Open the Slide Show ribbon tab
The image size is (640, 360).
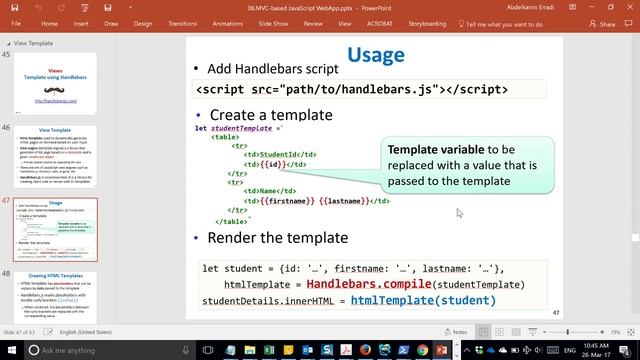273,24
